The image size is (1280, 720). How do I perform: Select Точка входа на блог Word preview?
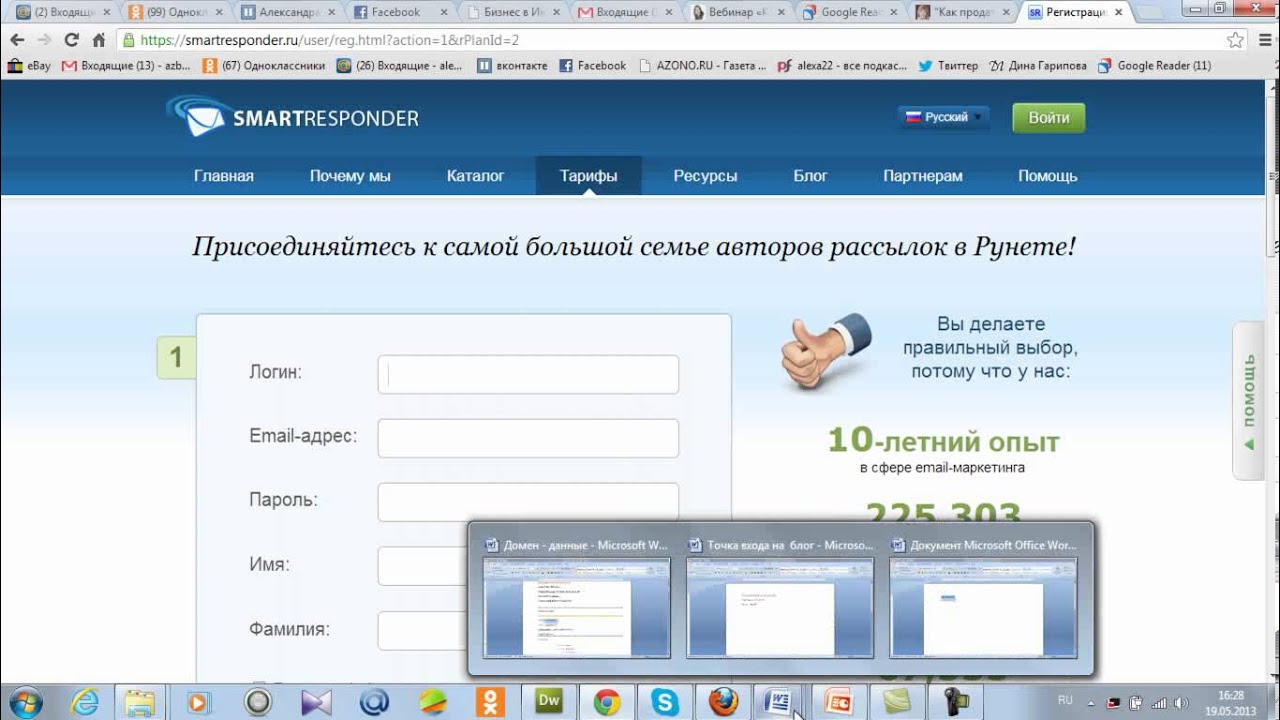[x=780, y=598]
